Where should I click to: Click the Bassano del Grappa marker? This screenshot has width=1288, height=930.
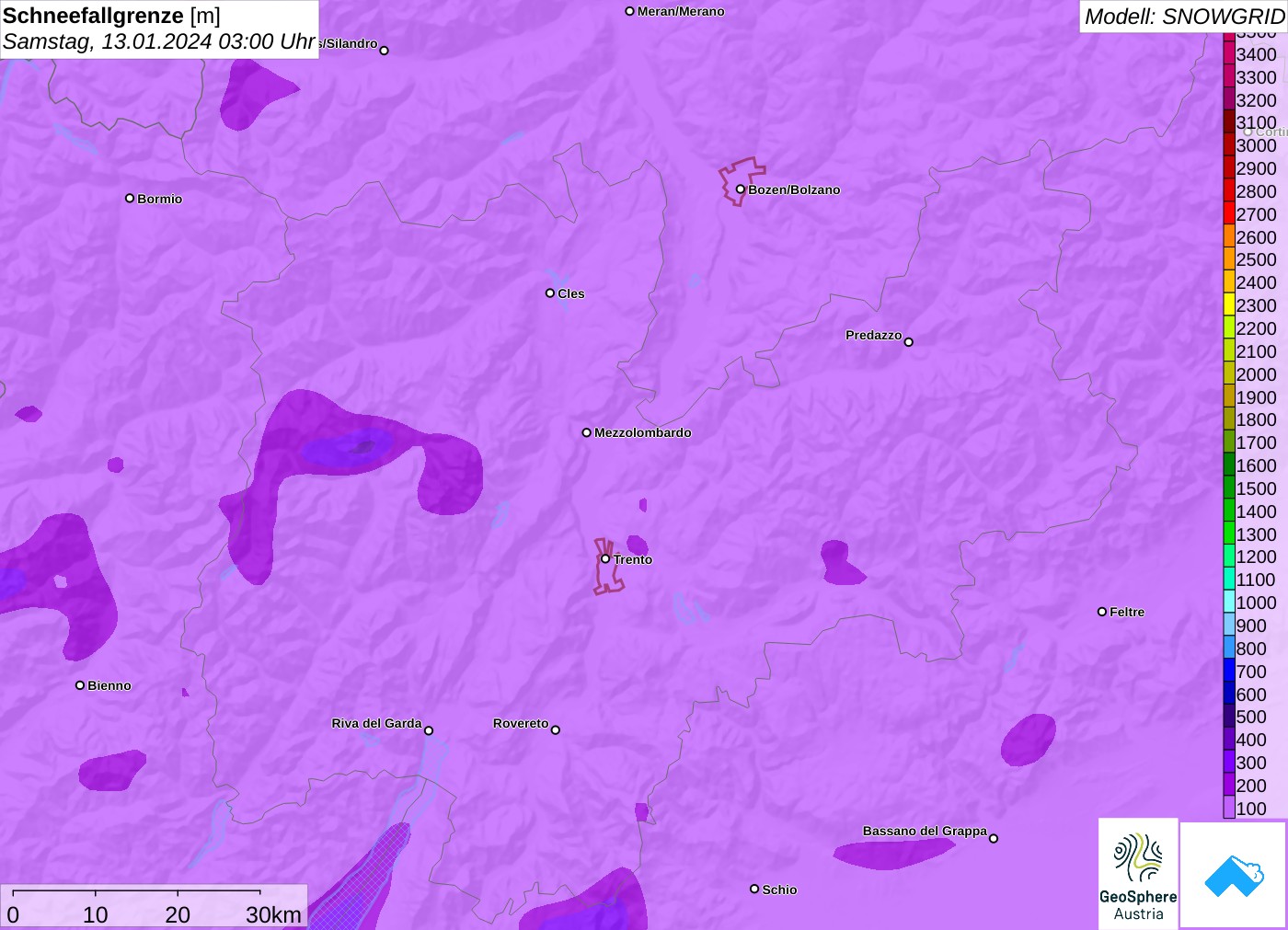coord(993,837)
